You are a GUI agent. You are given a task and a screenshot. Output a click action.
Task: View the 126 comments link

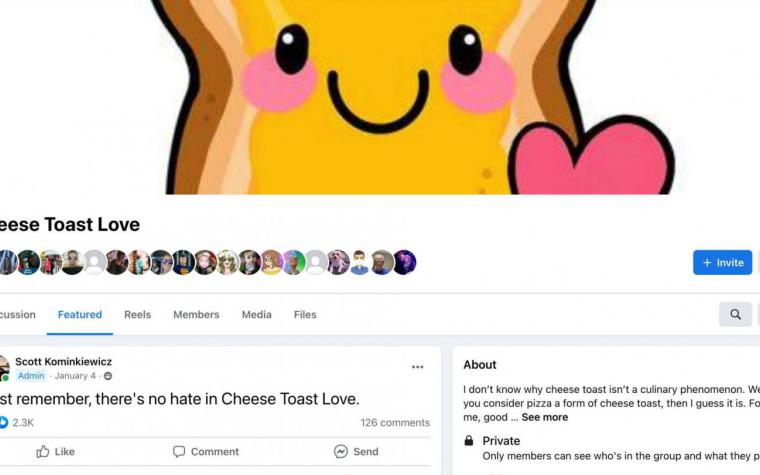(x=395, y=423)
